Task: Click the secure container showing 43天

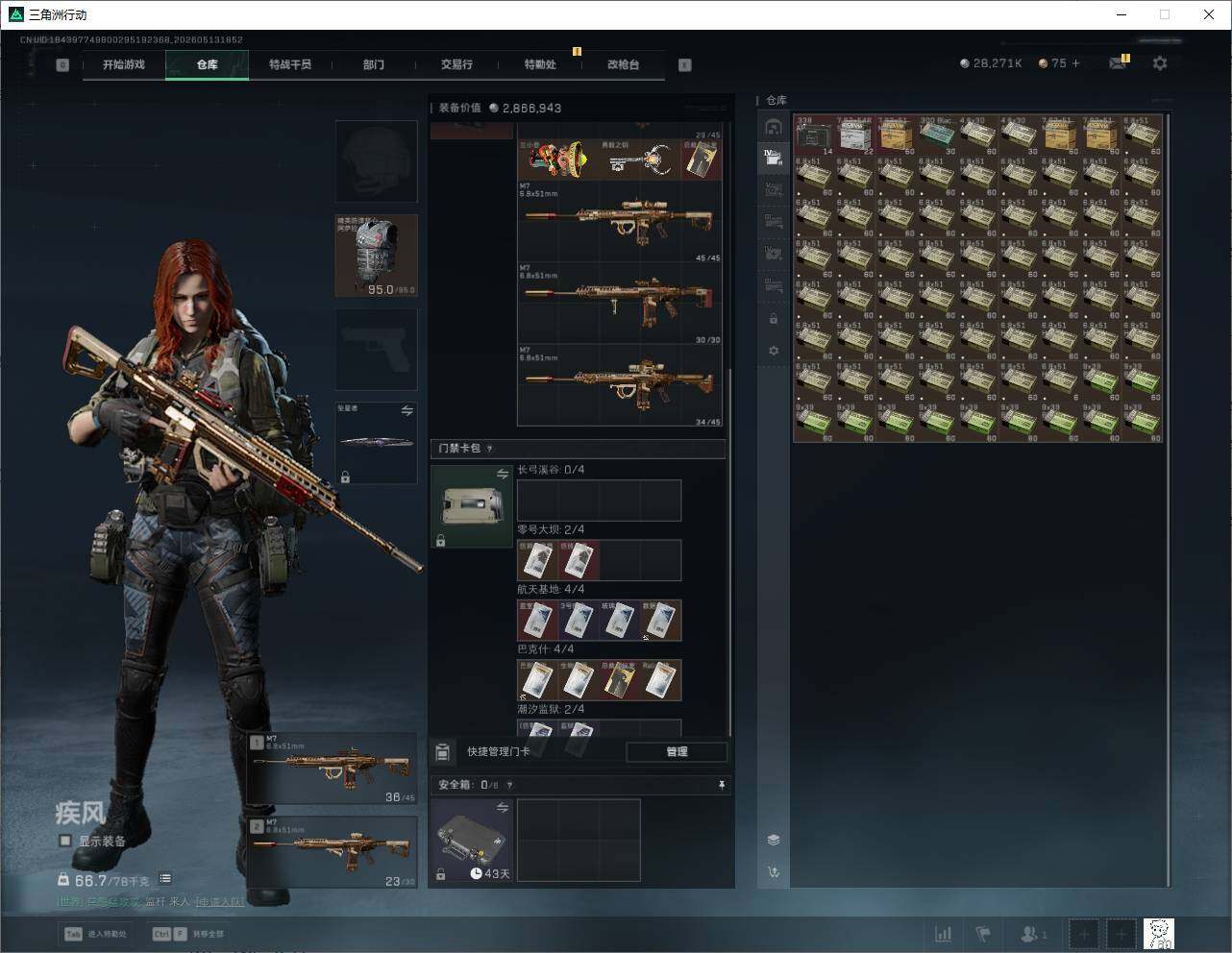Action: tap(472, 841)
